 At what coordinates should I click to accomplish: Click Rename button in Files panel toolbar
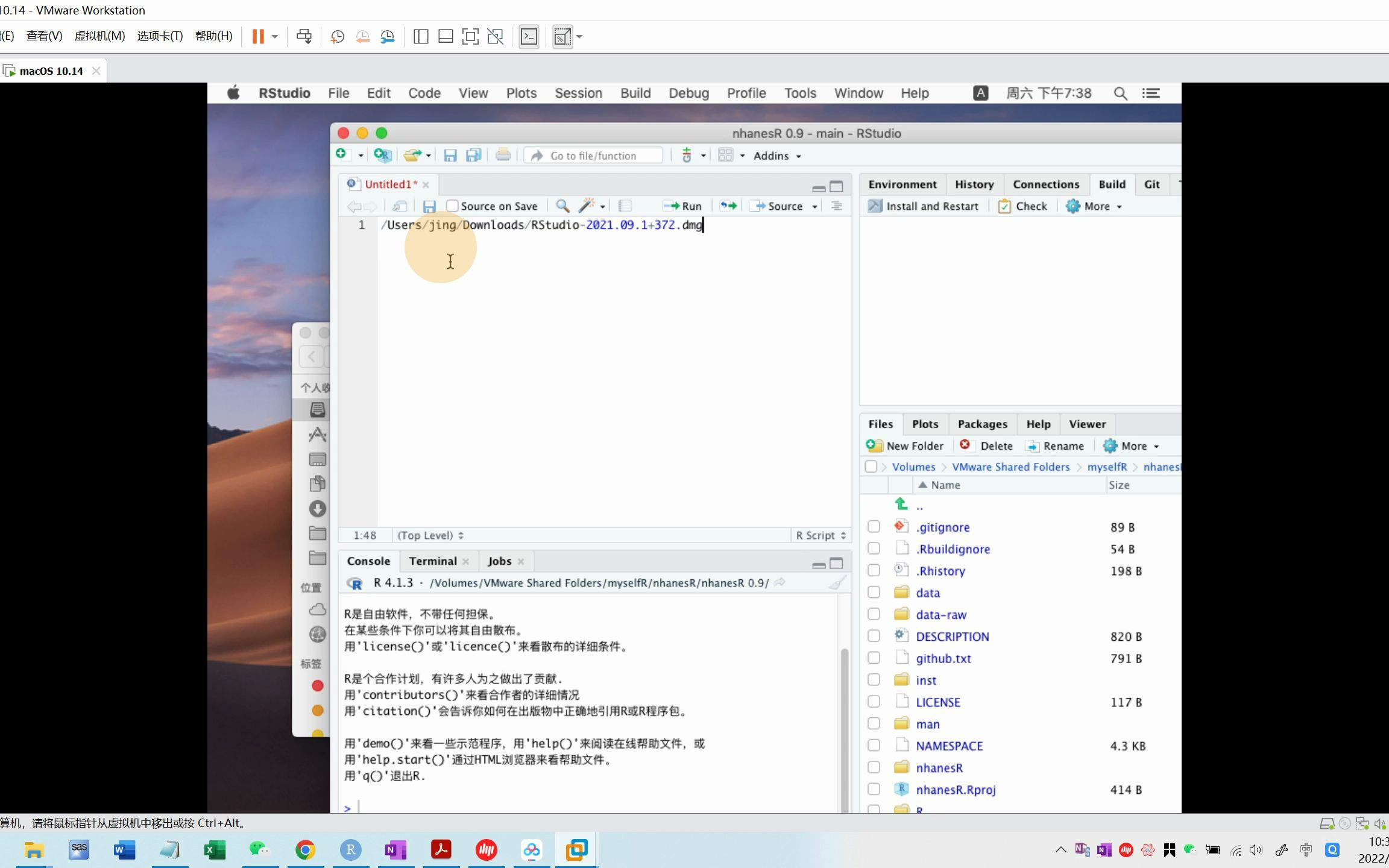pyautogui.click(x=1055, y=445)
